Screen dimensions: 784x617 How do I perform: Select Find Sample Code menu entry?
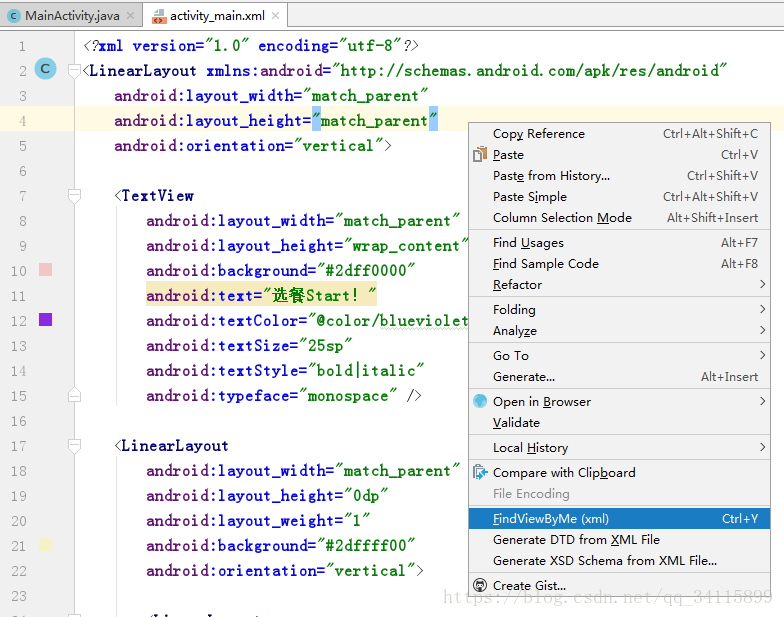(x=620, y=264)
